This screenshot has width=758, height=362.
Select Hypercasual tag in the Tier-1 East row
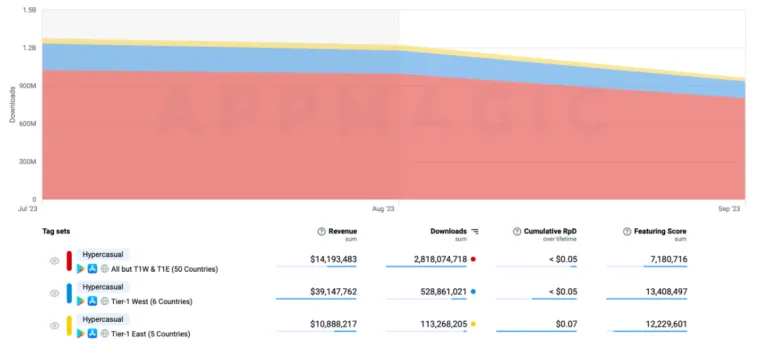[103, 319]
